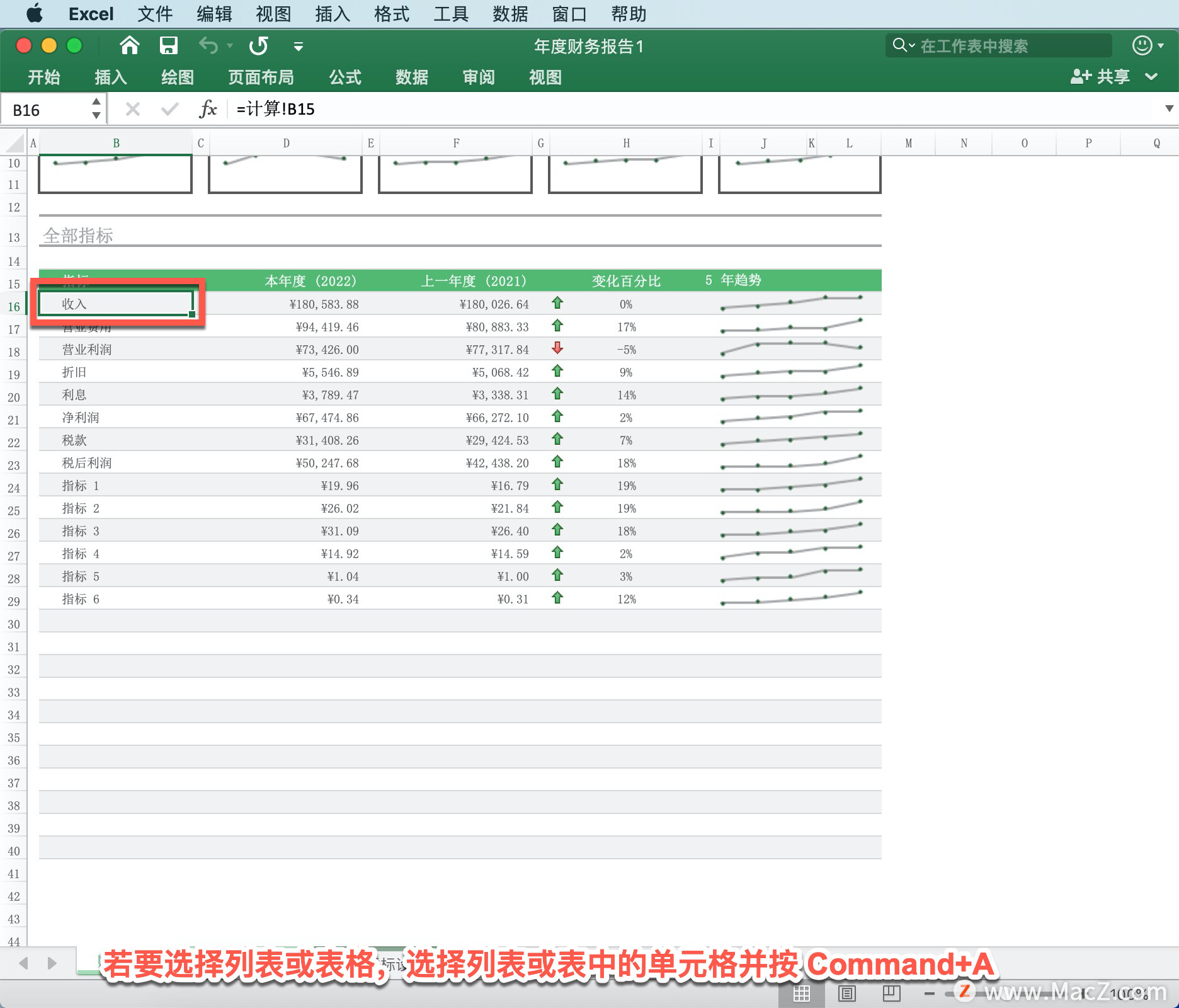Select the 指标 3 cell

(115, 531)
